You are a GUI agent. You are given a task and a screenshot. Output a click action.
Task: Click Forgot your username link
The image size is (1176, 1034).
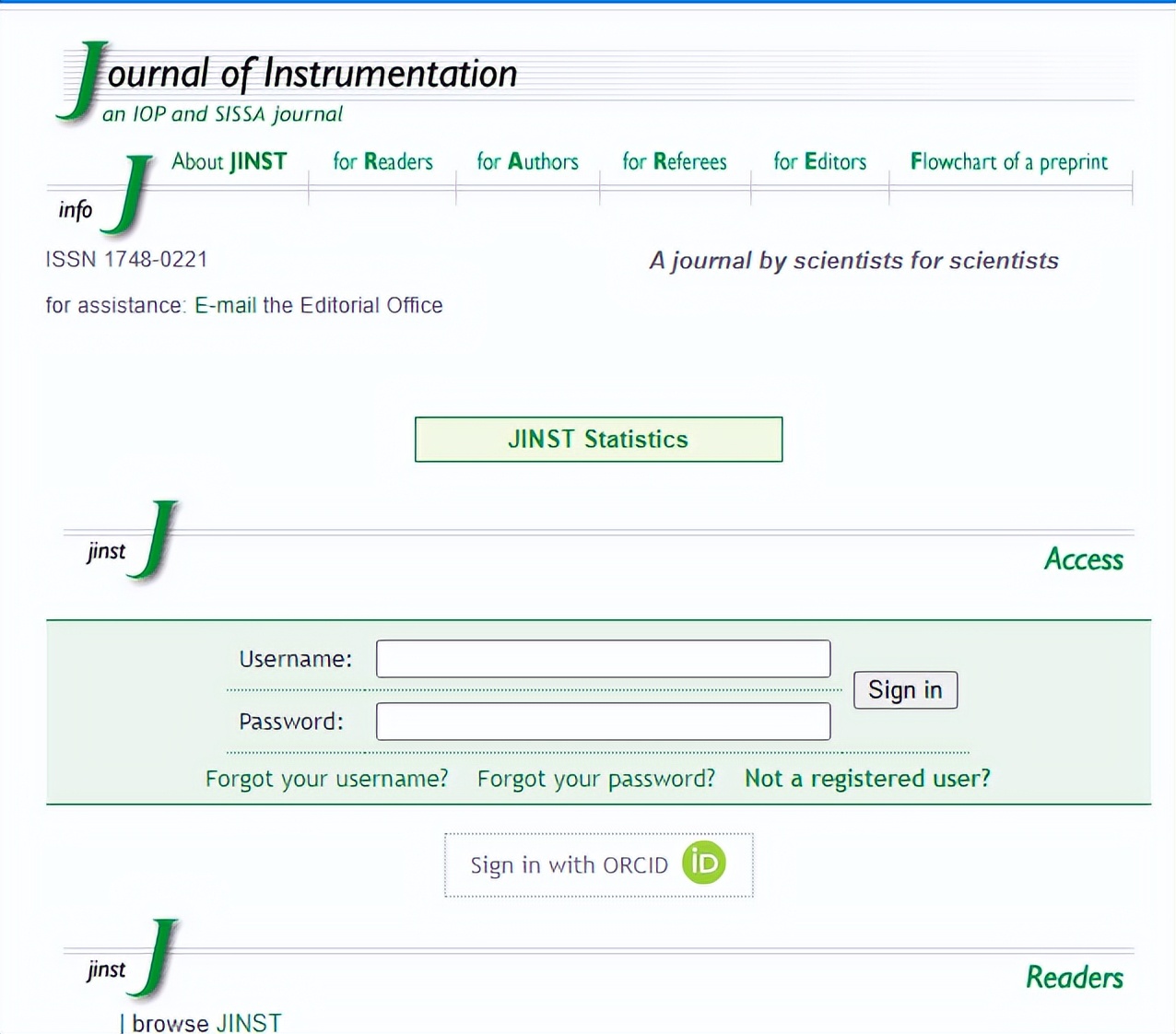point(326,779)
